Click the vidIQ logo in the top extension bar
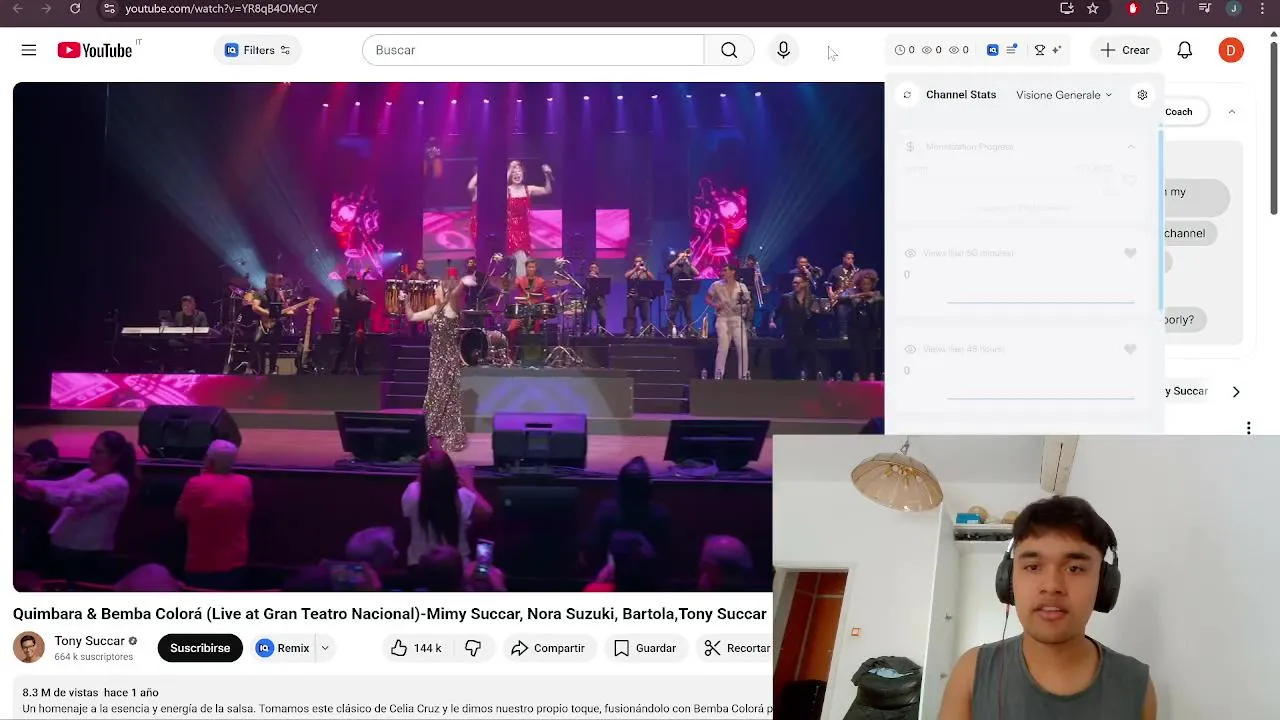Screen dimensions: 1280x720 click(993, 50)
